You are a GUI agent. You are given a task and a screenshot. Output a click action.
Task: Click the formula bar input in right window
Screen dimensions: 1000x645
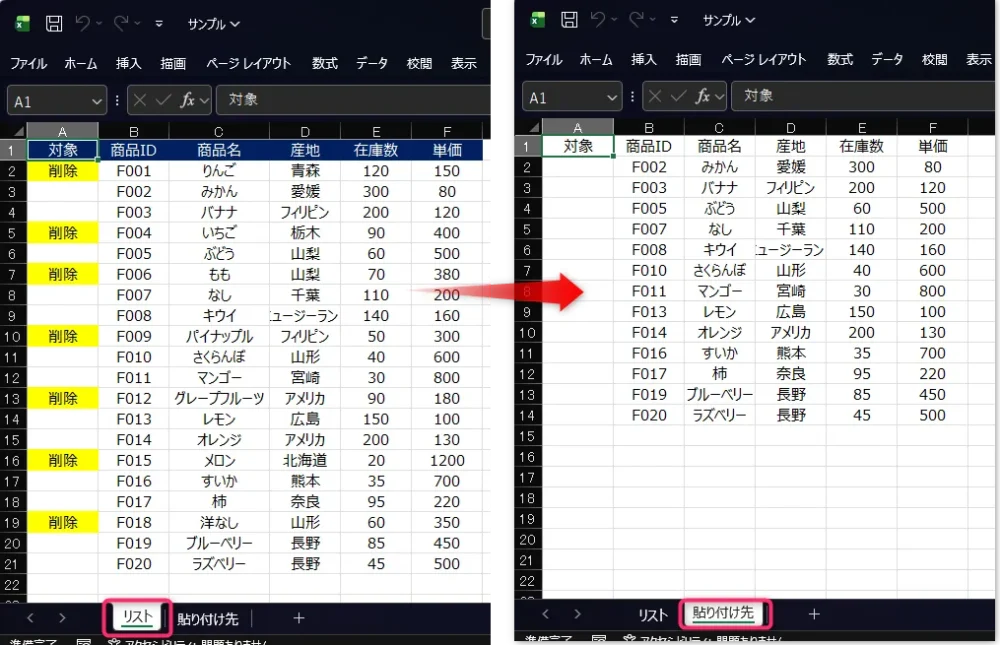coord(860,96)
